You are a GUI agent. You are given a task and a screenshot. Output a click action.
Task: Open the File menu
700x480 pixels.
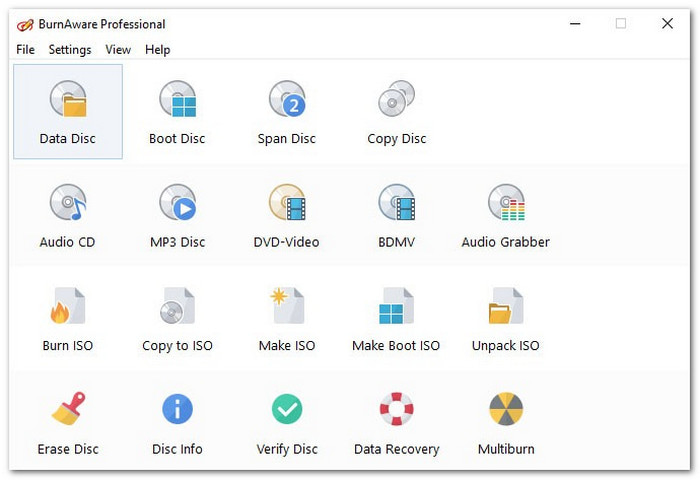(x=25, y=50)
